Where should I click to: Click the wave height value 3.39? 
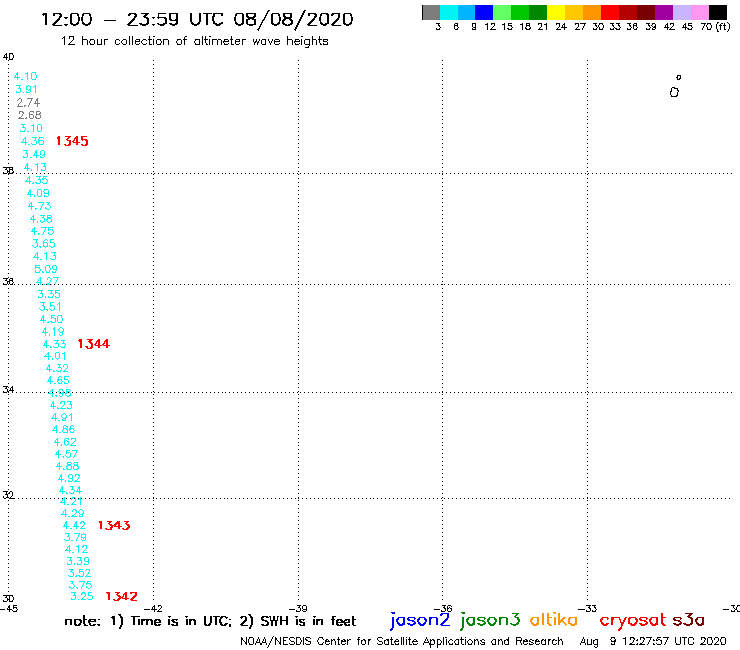(78, 561)
